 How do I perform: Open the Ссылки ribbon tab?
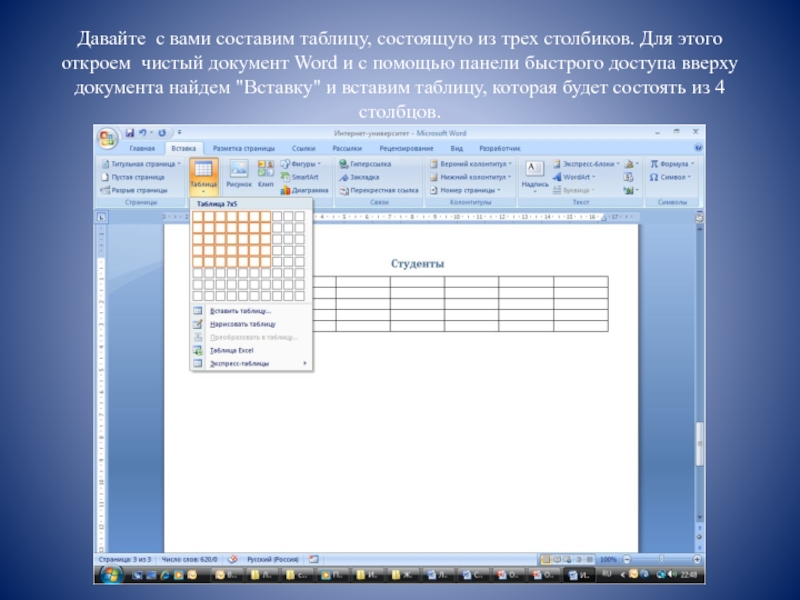point(304,148)
